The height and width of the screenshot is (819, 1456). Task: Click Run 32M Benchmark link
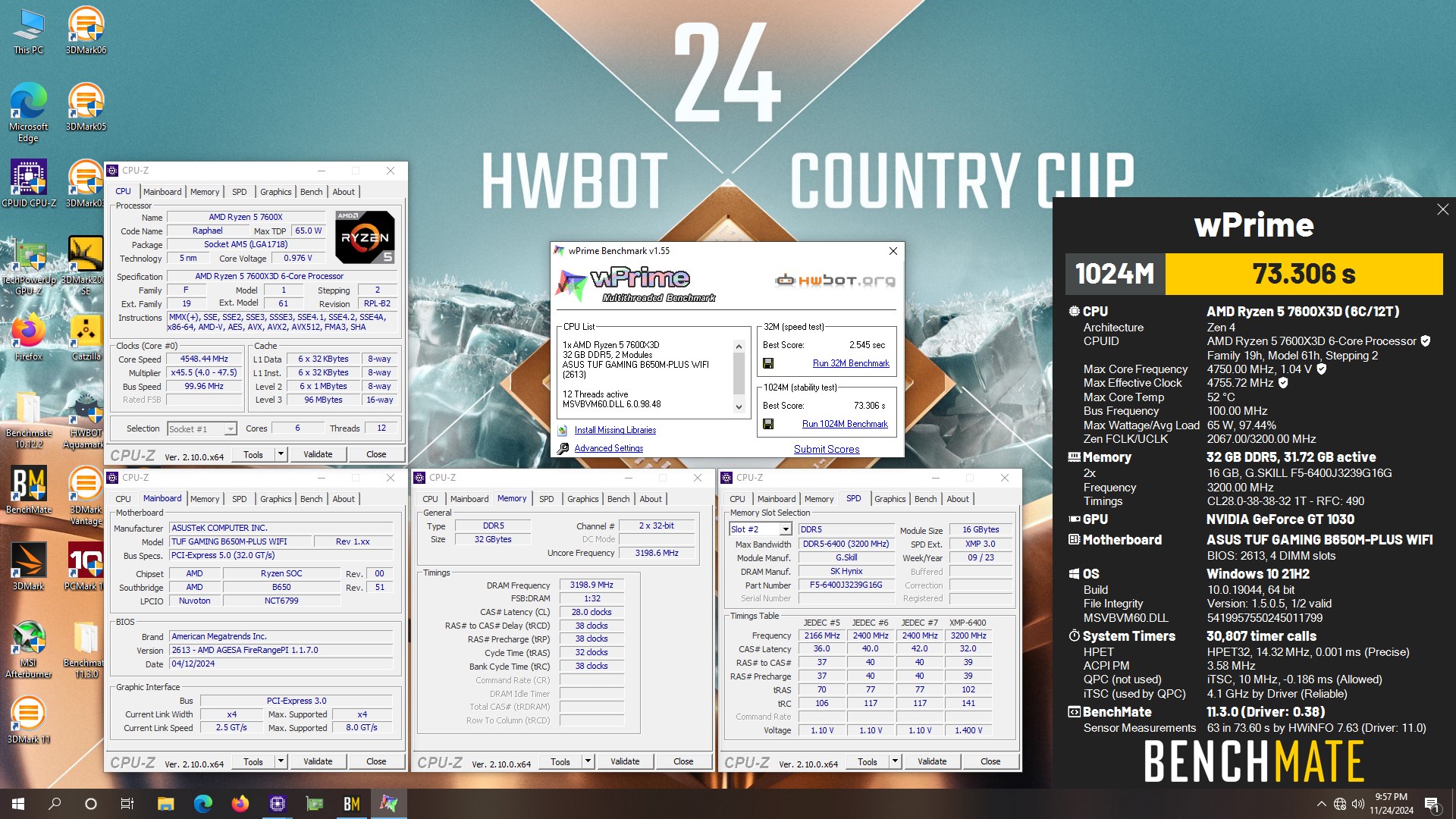(x=851, y=363)
